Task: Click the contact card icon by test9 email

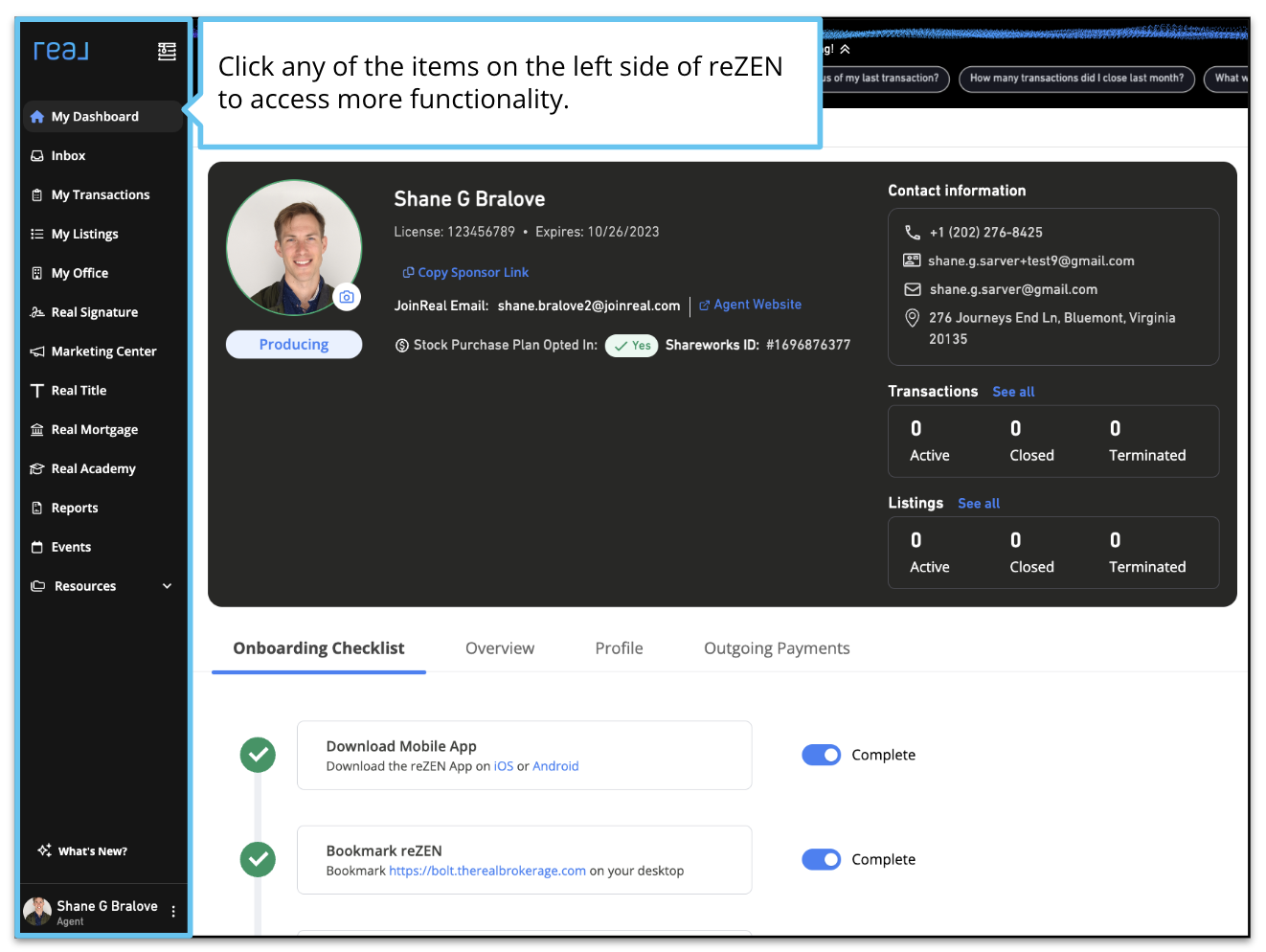Action: click(912, 261)
